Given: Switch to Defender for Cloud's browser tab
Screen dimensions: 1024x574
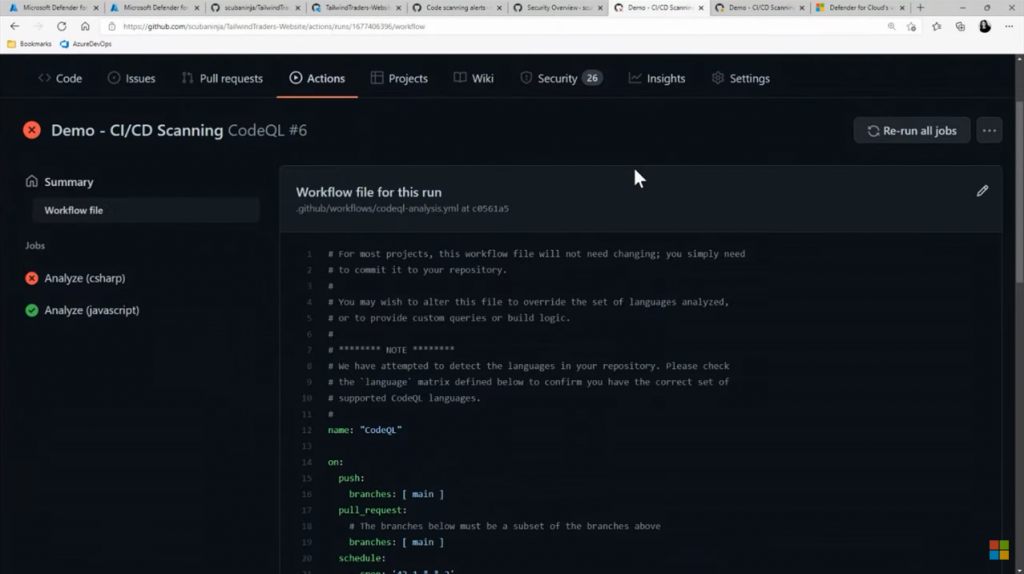Looking at the screenshot, I should 859,8.
